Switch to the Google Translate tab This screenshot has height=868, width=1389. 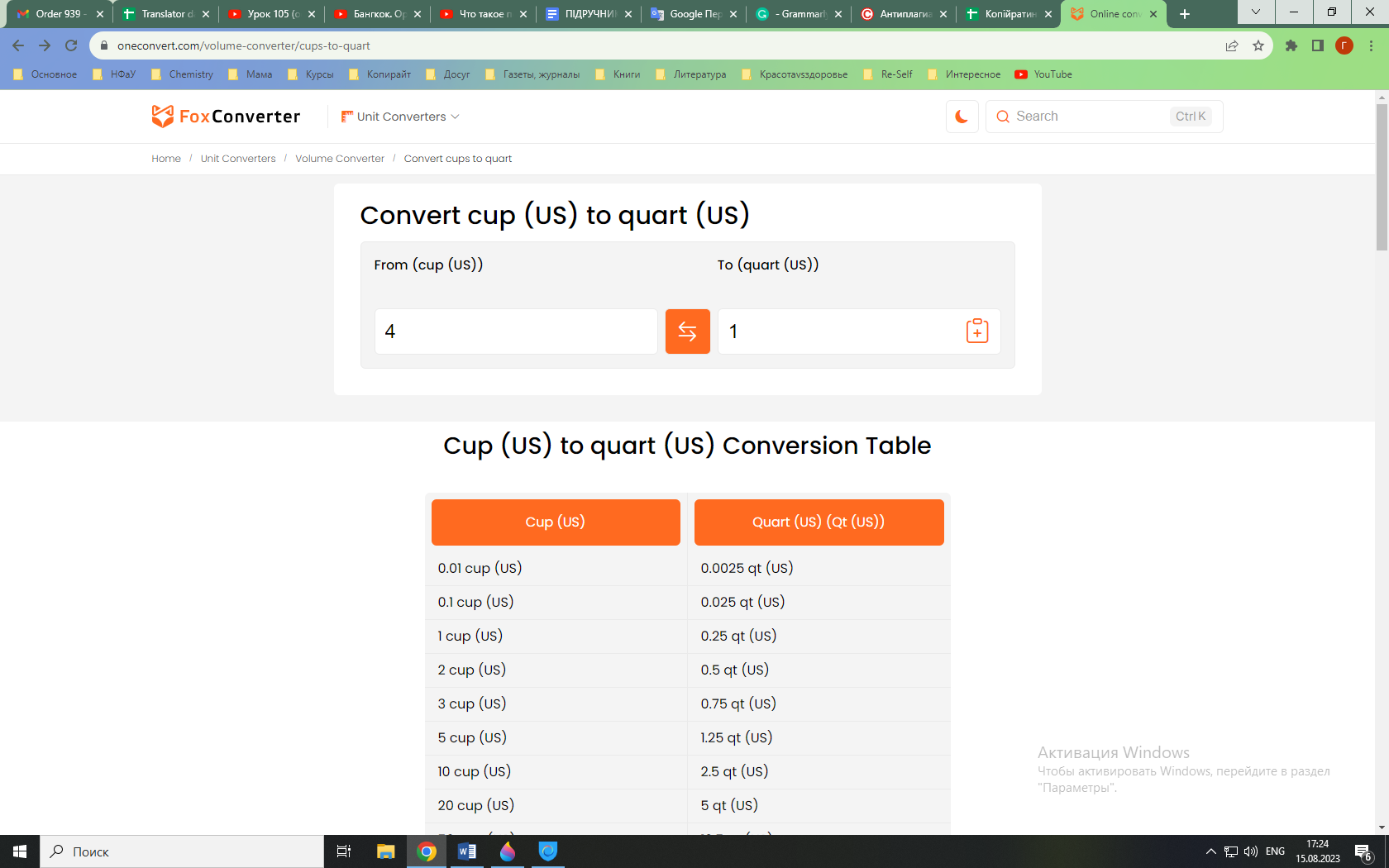click(x=693, y=14)
